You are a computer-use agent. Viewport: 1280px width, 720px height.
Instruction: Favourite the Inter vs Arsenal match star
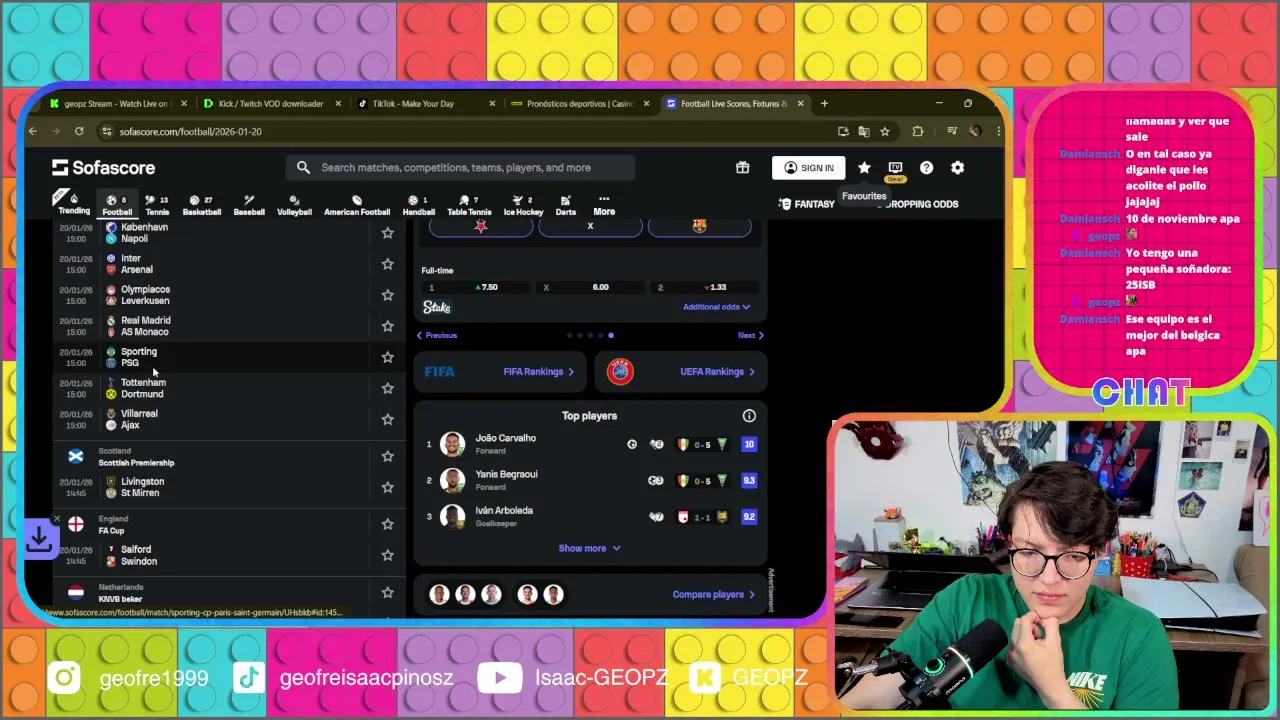(387, 264)
